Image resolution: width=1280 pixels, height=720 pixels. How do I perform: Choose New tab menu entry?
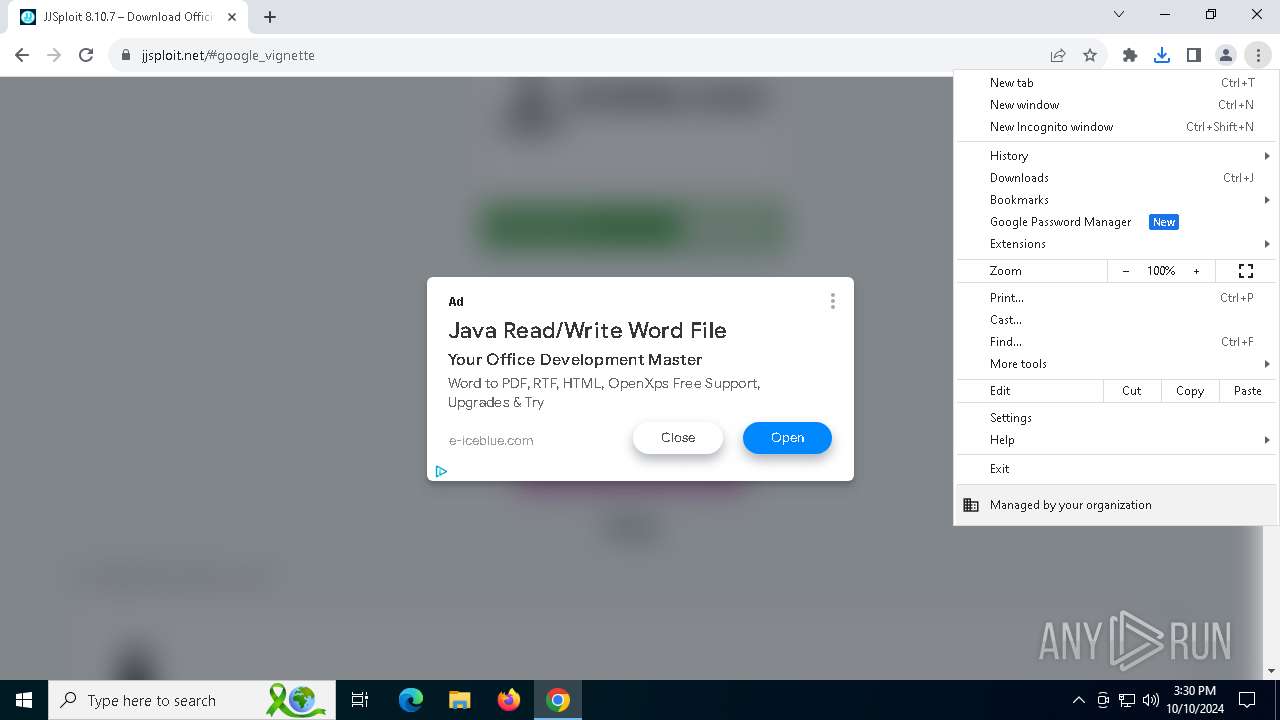[x=1116, y=83]
